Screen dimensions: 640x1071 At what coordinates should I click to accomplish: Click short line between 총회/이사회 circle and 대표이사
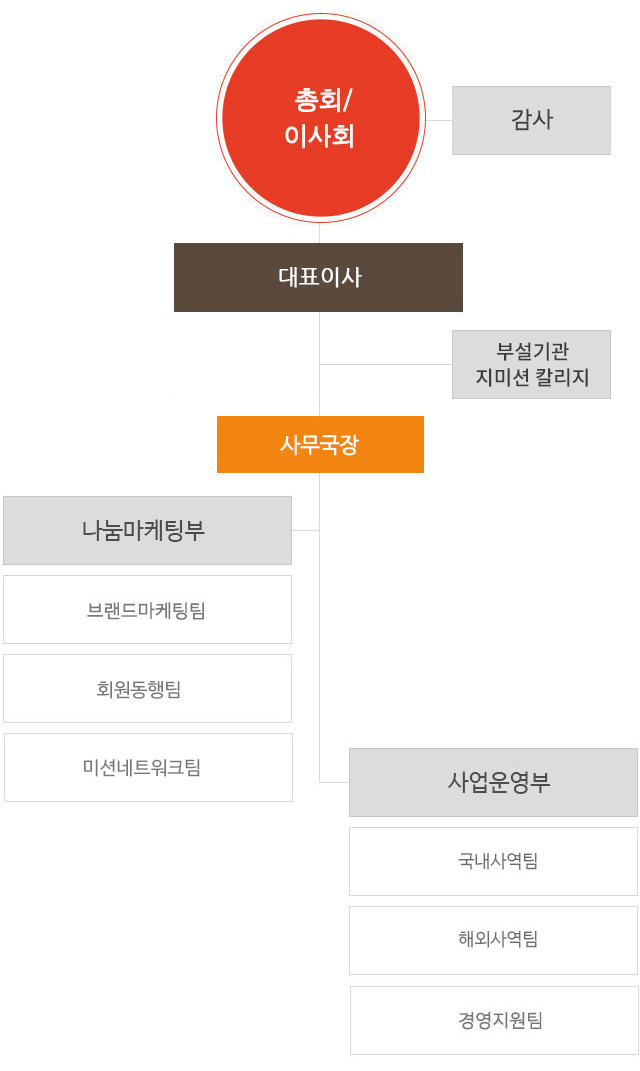pyautogui.click(x=320, y=233)
